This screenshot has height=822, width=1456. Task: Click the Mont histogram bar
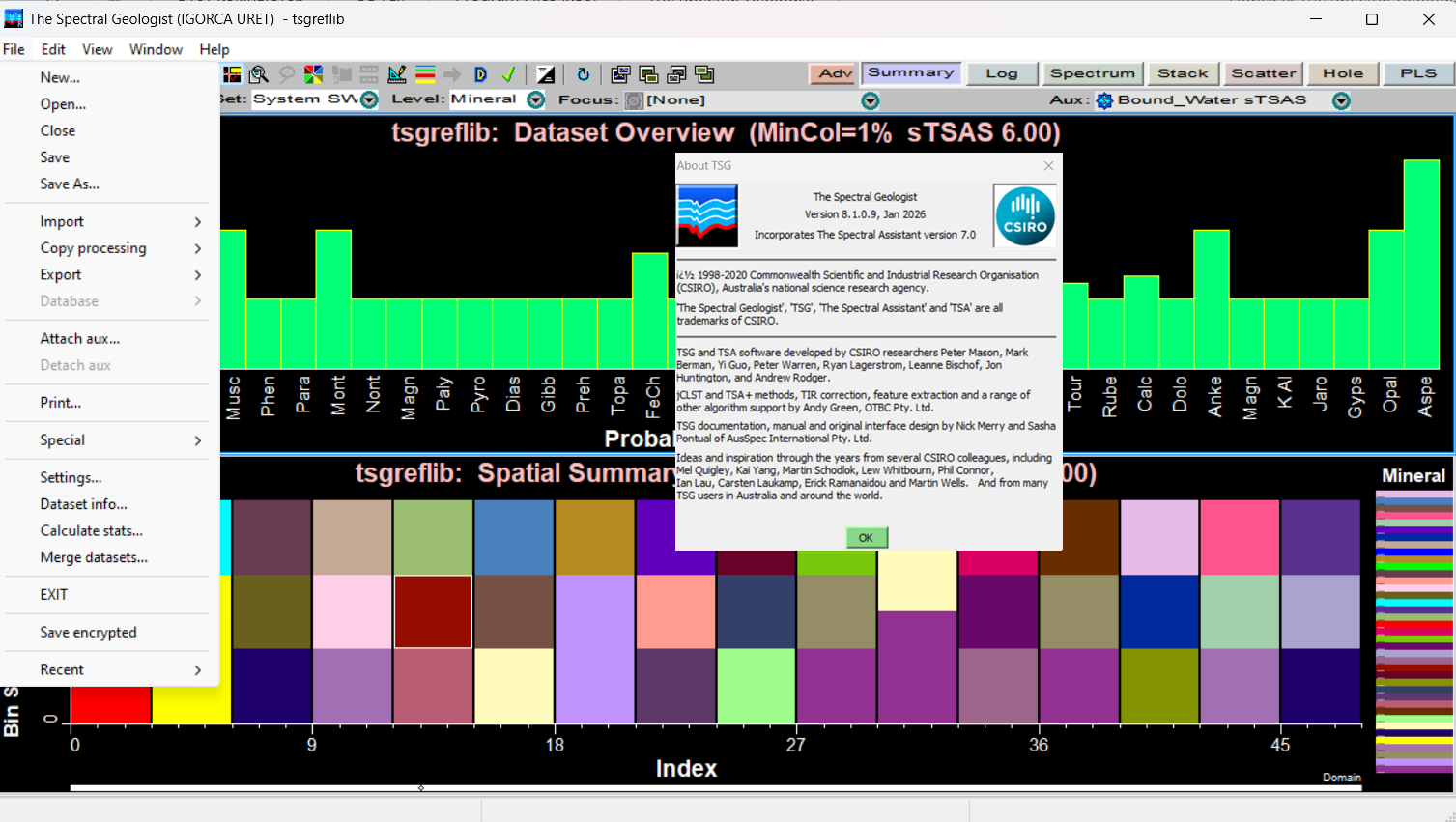coord(333,299)
